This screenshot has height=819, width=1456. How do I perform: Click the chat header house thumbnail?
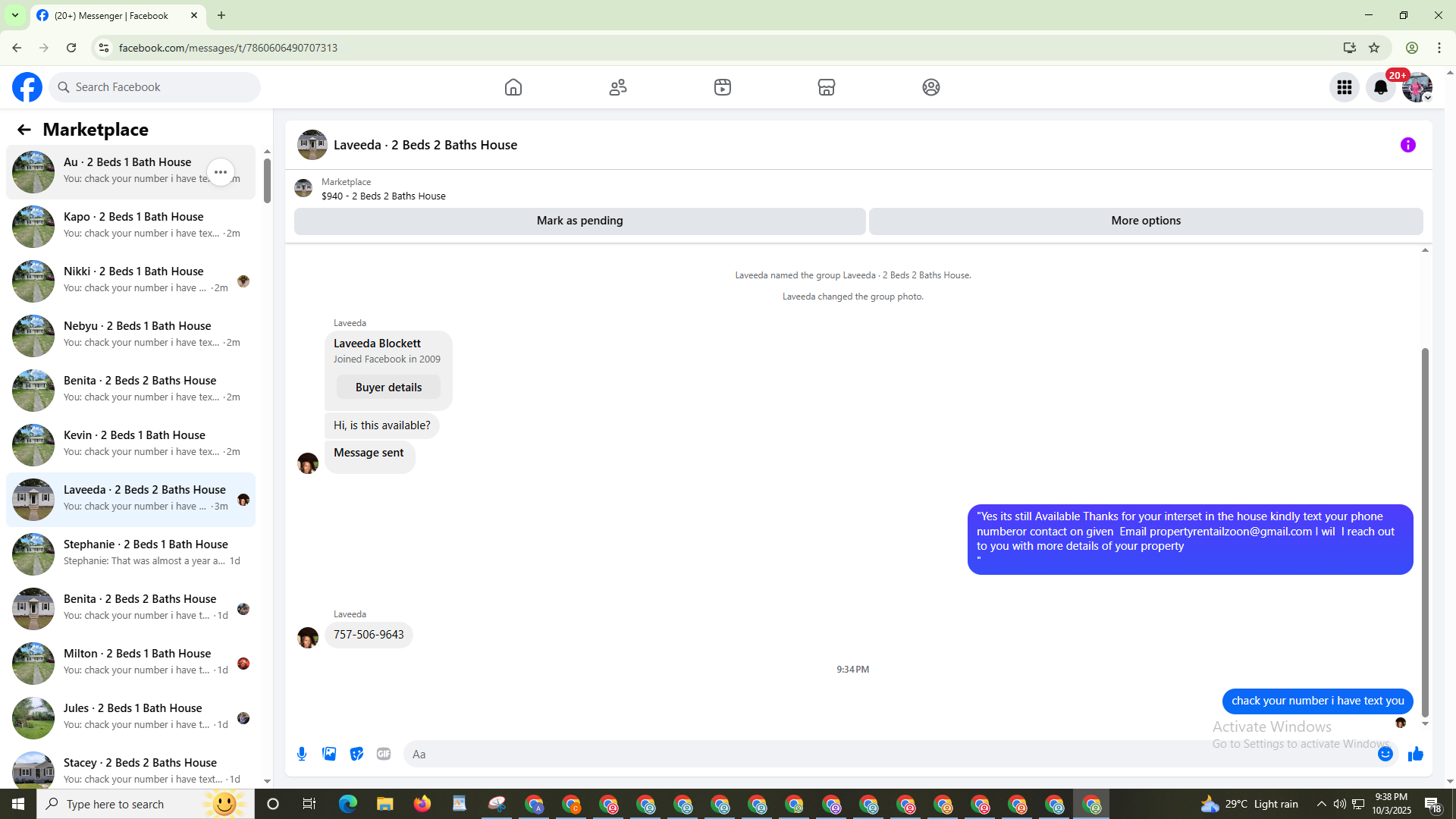click(312, 145)
